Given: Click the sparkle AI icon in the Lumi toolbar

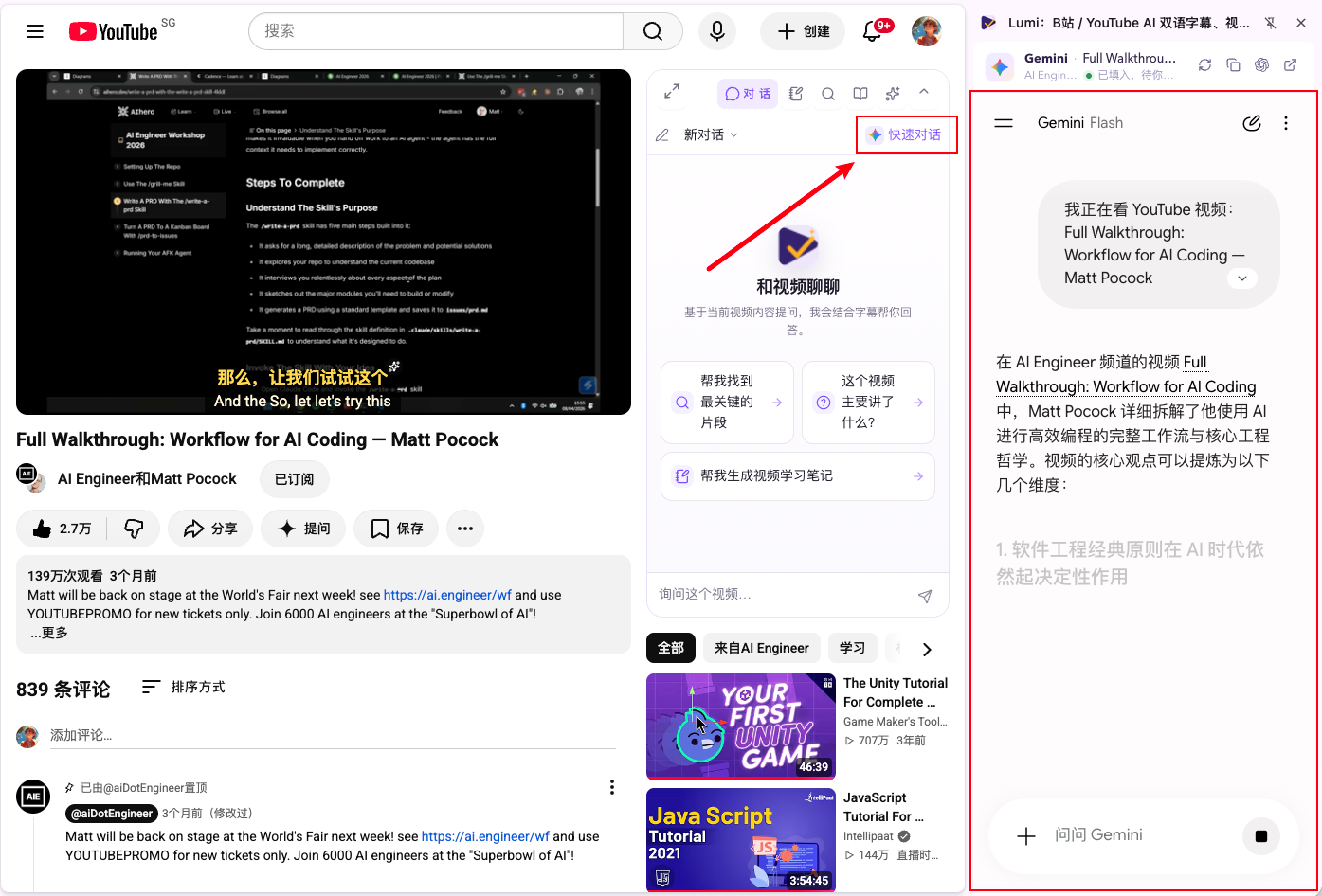Looking at the screenshot, I should tap(893, 94).
